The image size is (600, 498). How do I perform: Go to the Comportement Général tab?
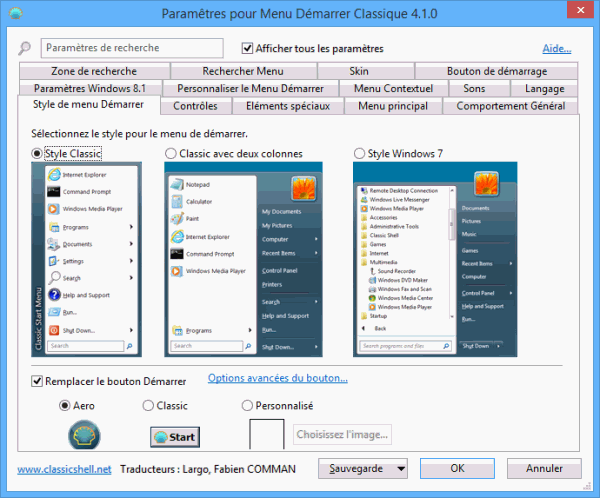[510, 106]
